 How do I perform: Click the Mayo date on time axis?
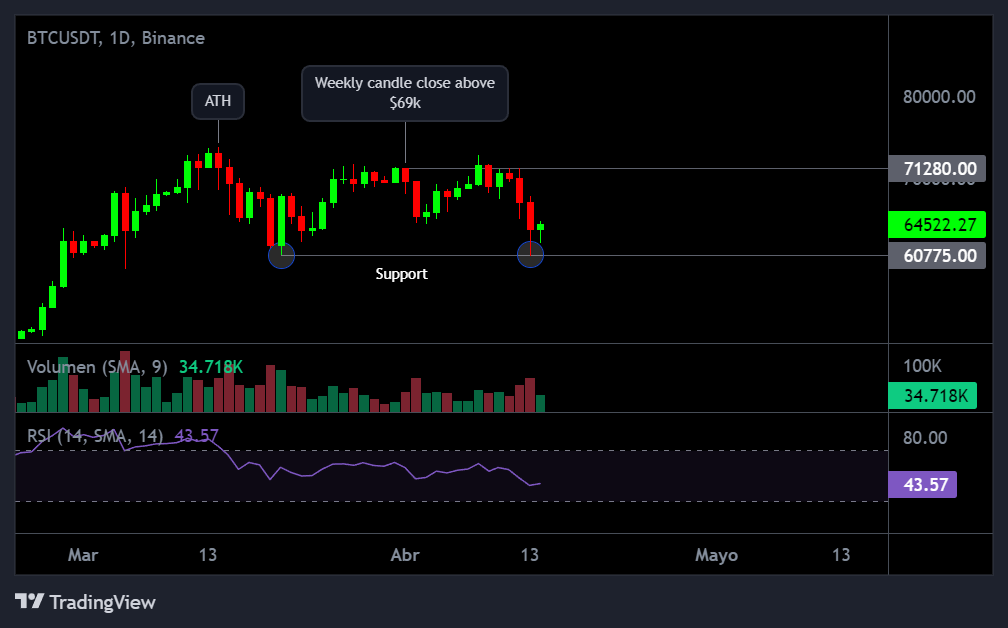pos(716,555)
